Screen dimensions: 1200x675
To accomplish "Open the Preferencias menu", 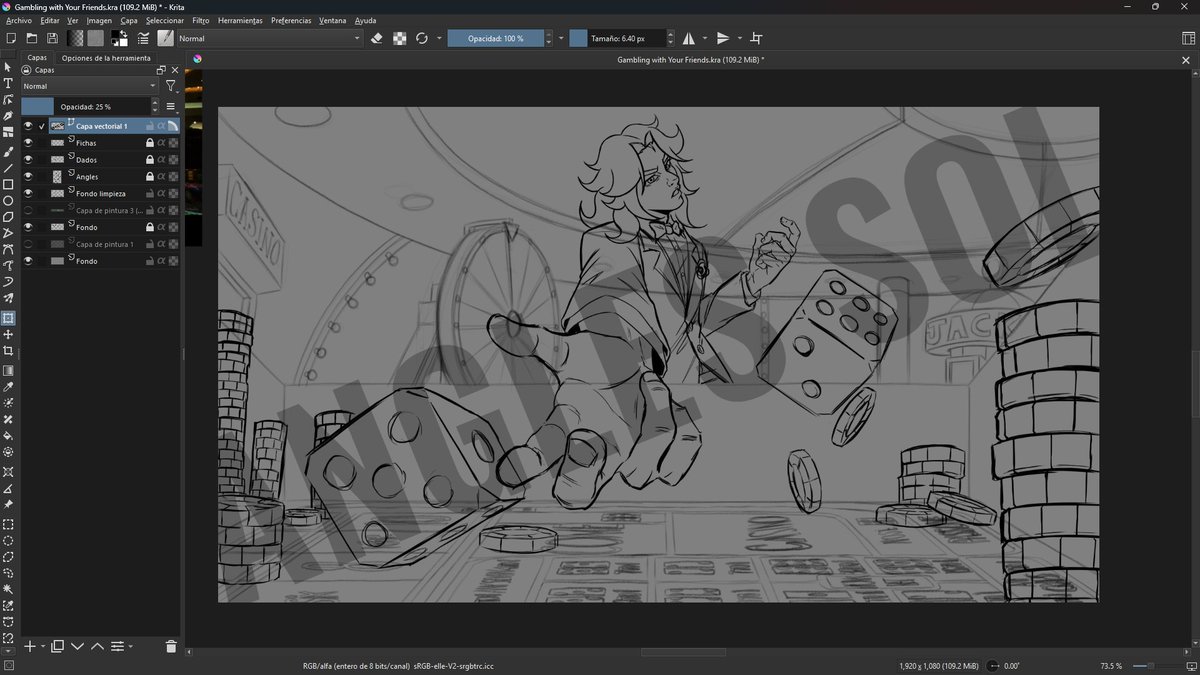I will point(291,20).
